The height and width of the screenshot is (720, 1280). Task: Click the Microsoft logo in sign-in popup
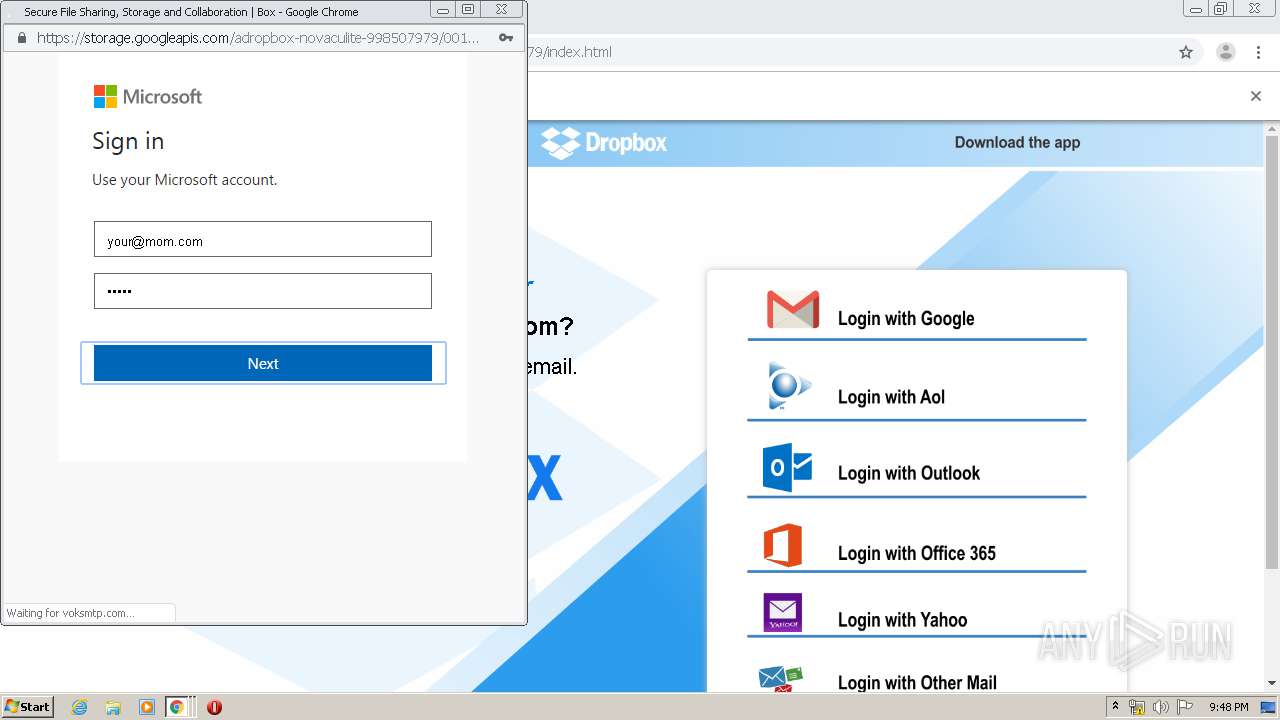tap(148, 96)
